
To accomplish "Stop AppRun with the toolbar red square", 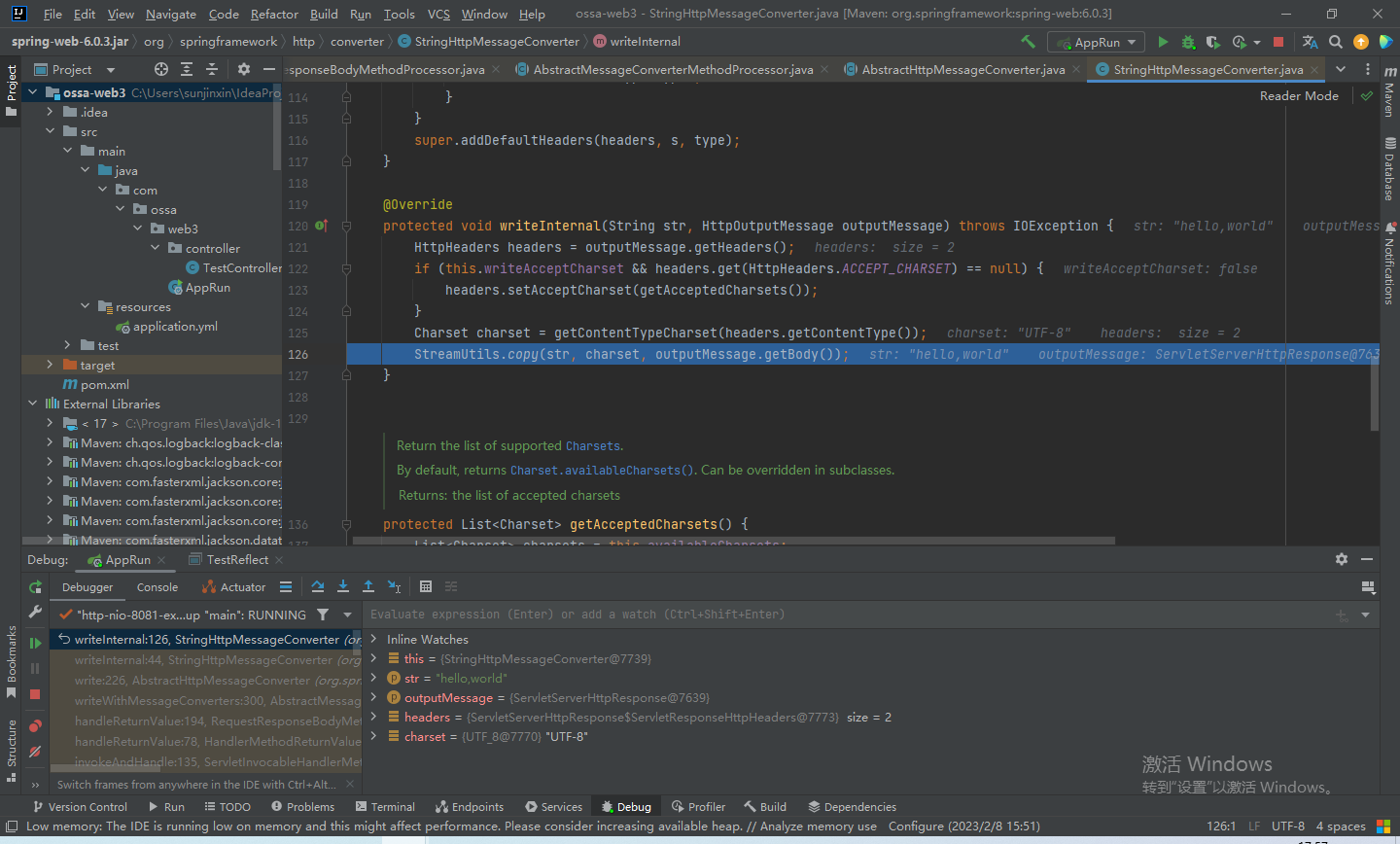I will [1278, 42].
